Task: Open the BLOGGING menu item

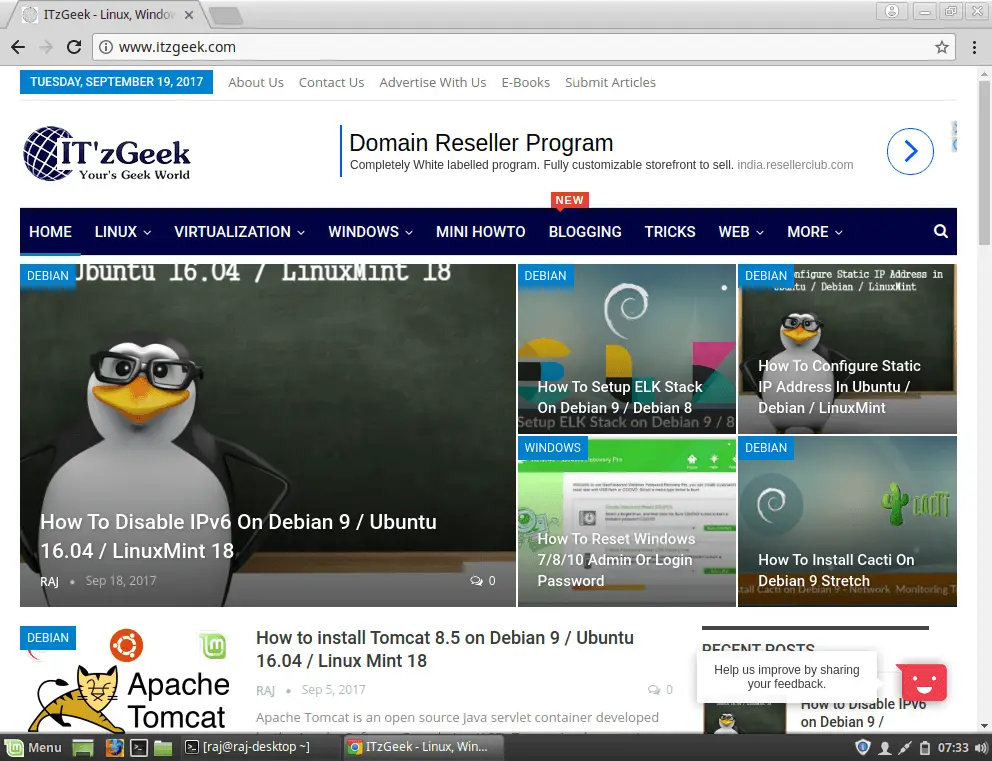Action: pos(585,232)
